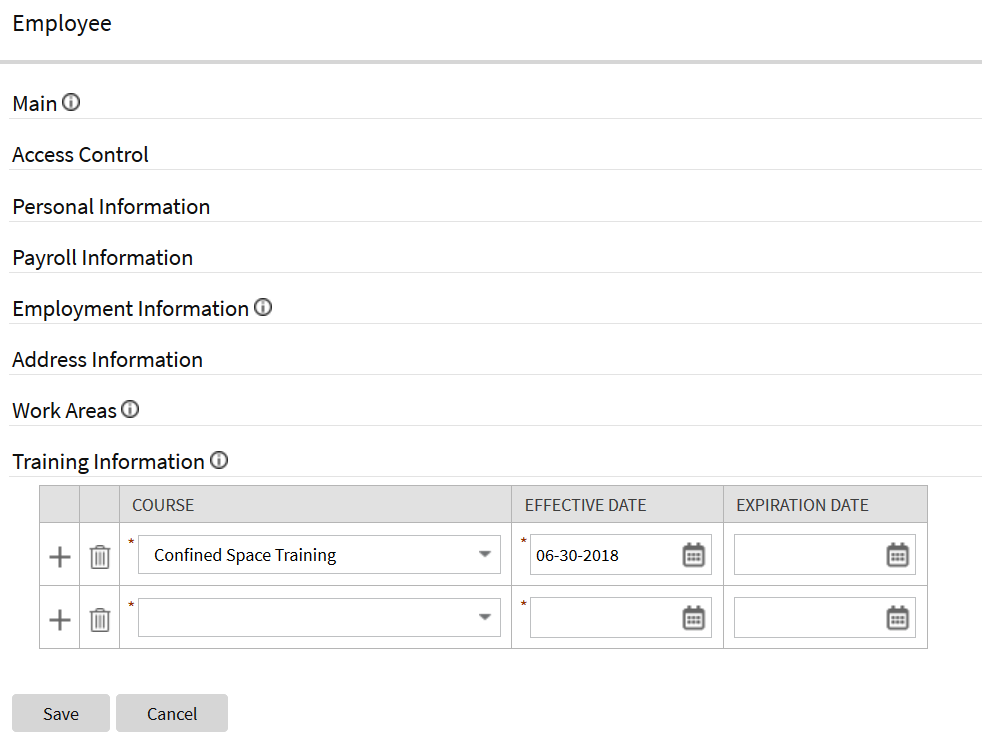Screen dimensions: 982x754
Task: Click the info icon next to Work Areas
Action: (131, 409)
